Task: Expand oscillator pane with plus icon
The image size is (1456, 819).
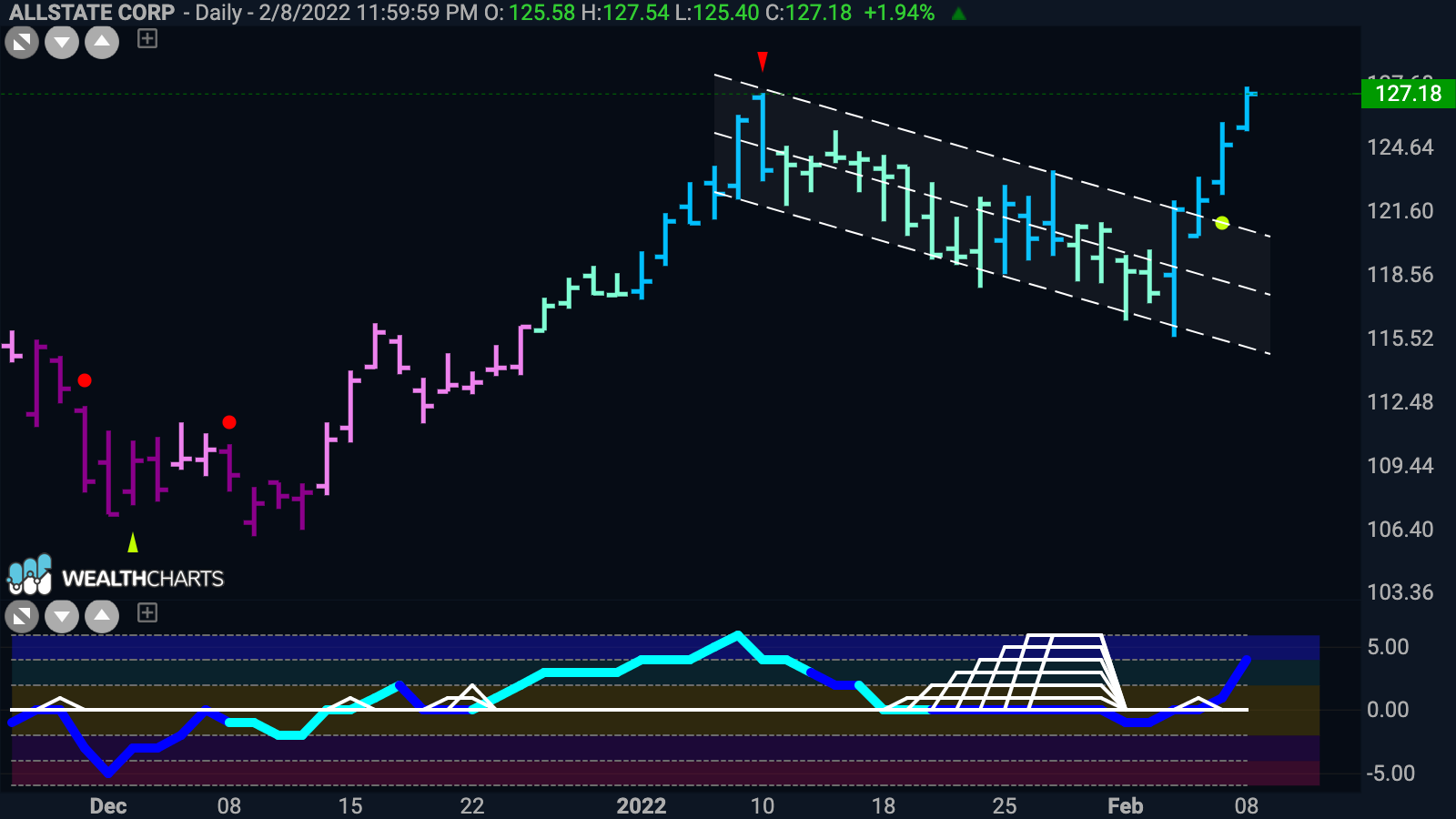Action: pyautogui.click(x=147, y=612)
